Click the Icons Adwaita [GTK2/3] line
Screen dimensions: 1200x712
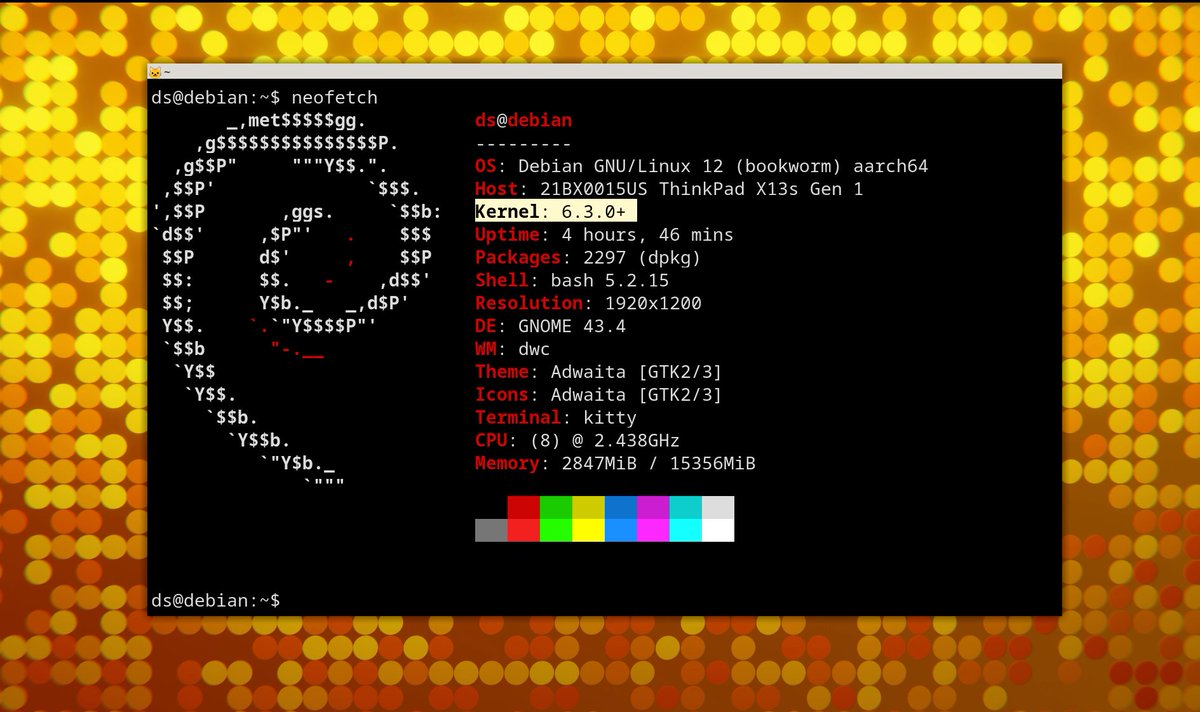[x=599, y=395]
